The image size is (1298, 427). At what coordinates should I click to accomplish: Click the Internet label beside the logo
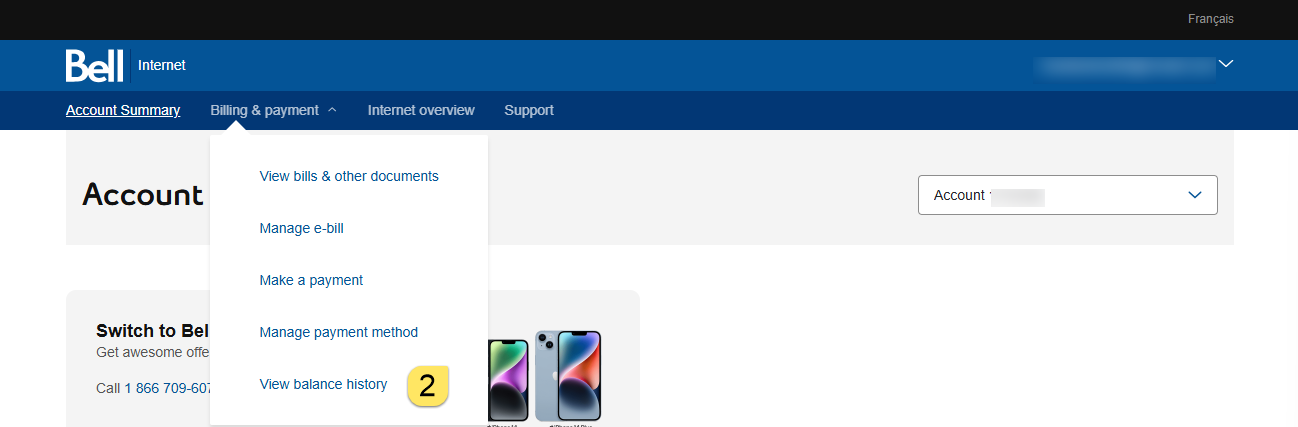click(x=162, y=65)
